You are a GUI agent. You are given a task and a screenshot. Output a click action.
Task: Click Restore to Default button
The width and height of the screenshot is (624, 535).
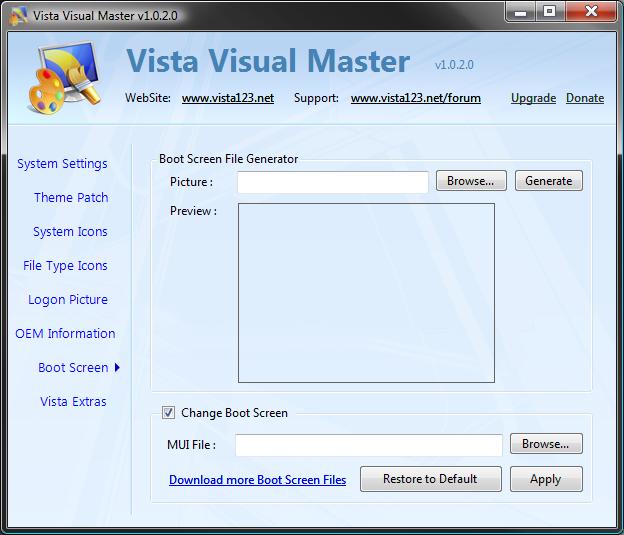pyautogui.click(x=431, y=479)
